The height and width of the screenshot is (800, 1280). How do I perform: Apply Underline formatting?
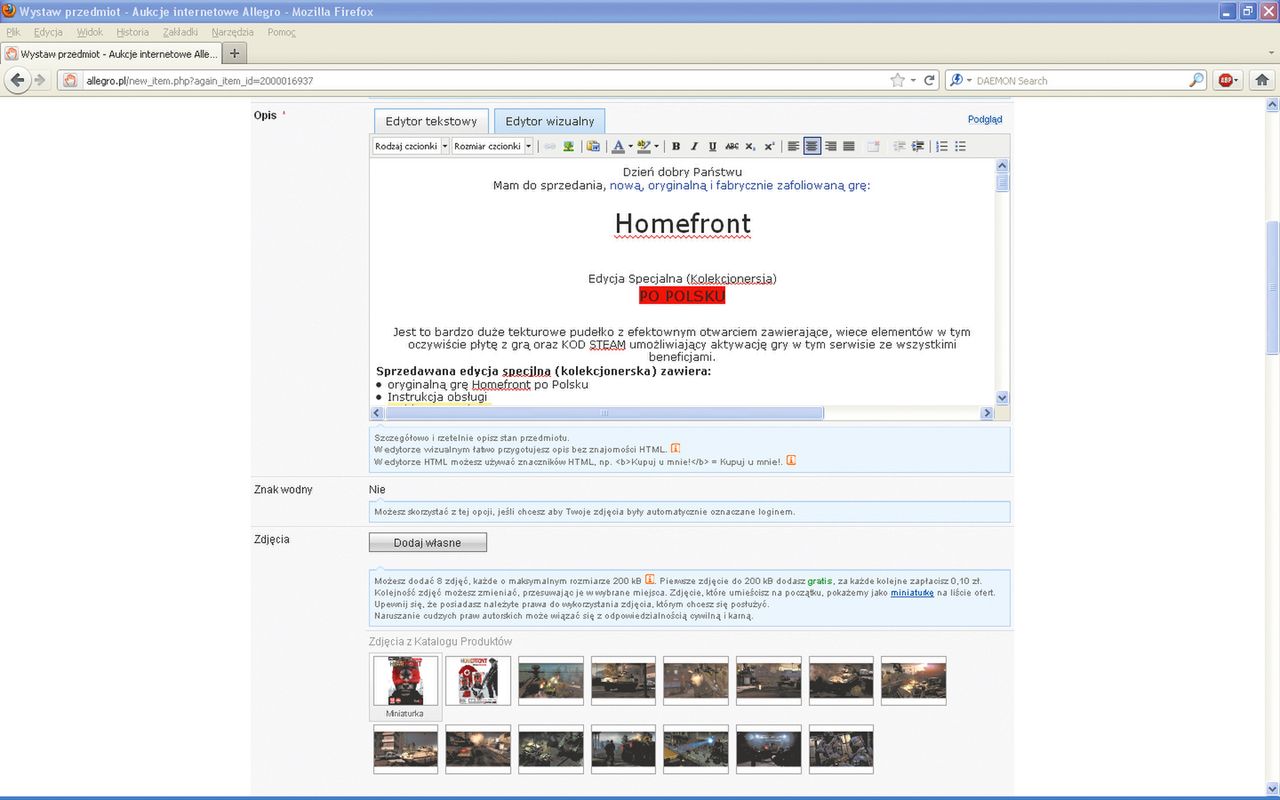click(x=712, y=146)
